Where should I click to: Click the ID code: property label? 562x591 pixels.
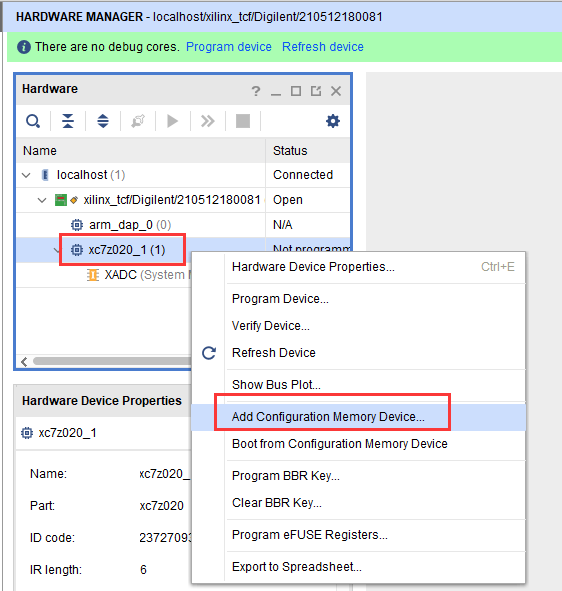point(52,537)
